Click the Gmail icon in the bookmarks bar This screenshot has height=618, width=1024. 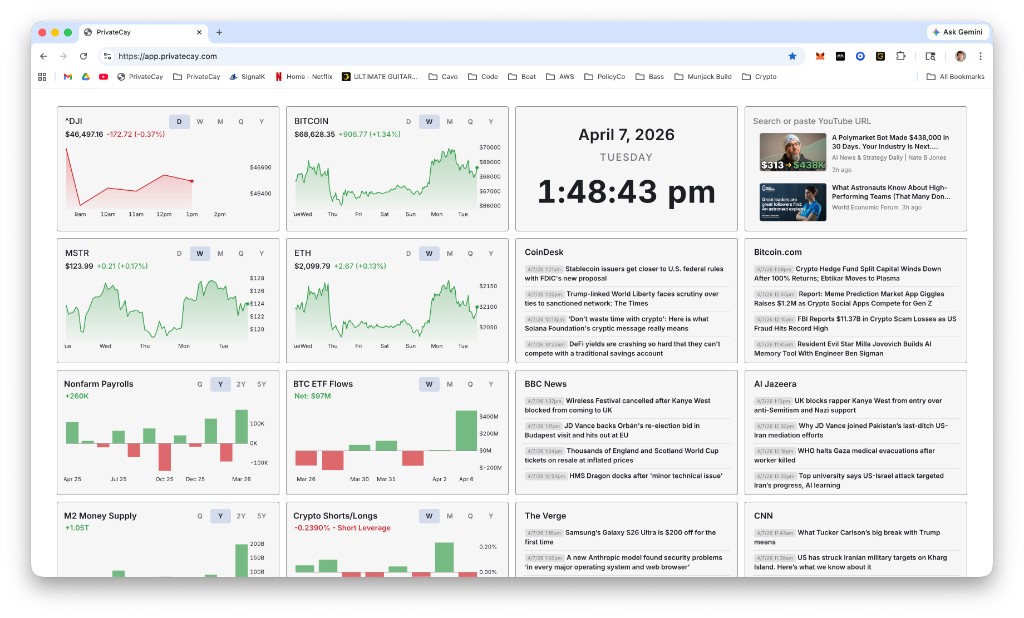point(68,76)
